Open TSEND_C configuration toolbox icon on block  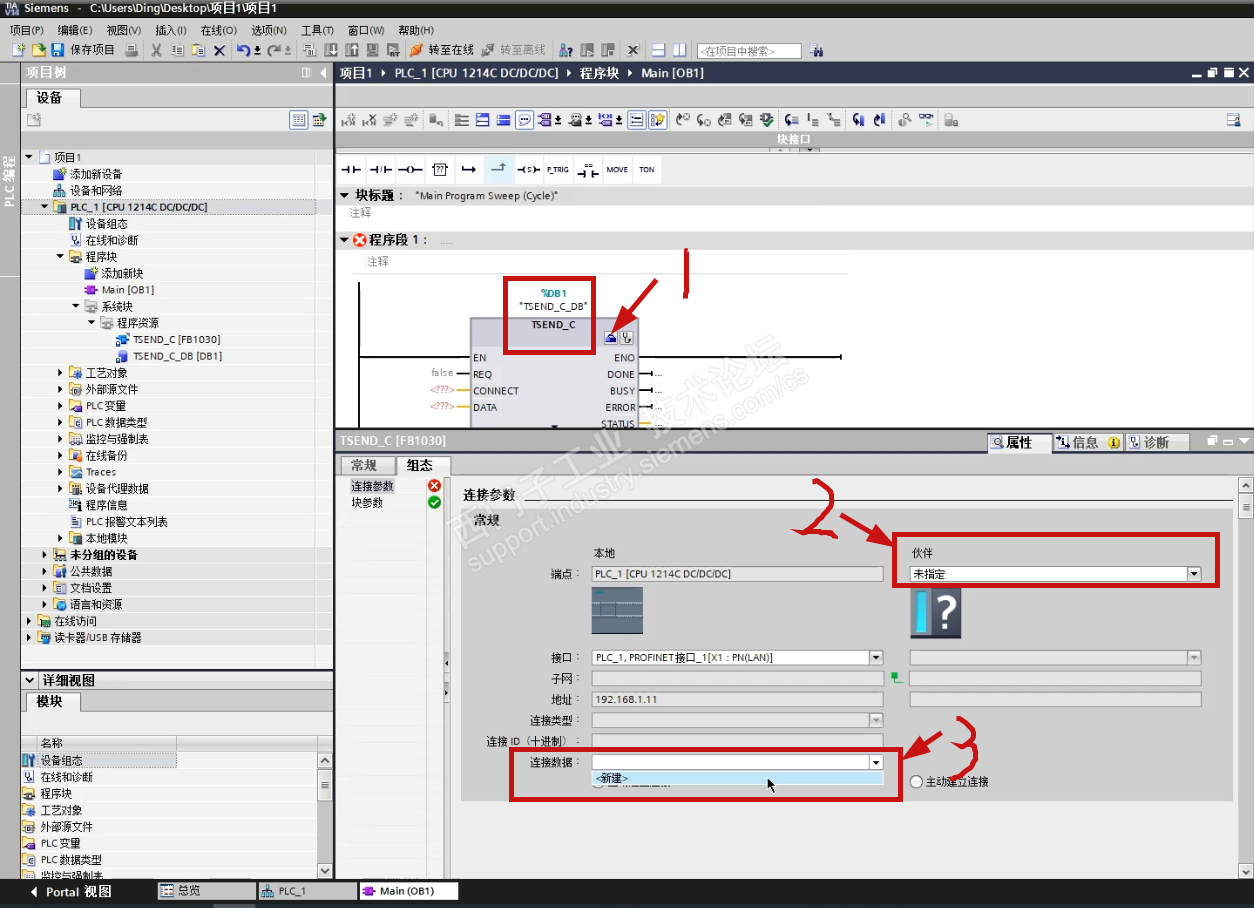pos(611,338)
